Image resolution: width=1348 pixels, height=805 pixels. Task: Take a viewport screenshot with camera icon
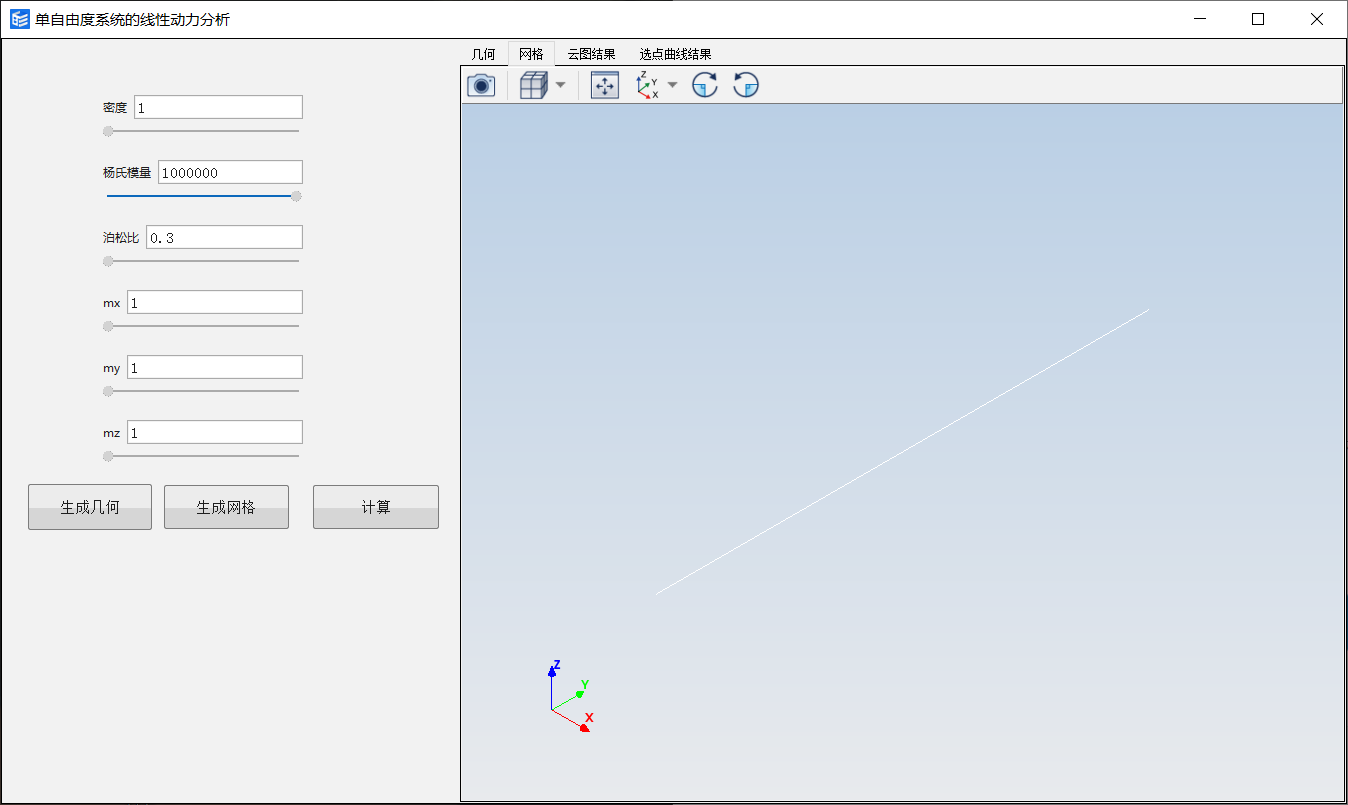[481, 86]
